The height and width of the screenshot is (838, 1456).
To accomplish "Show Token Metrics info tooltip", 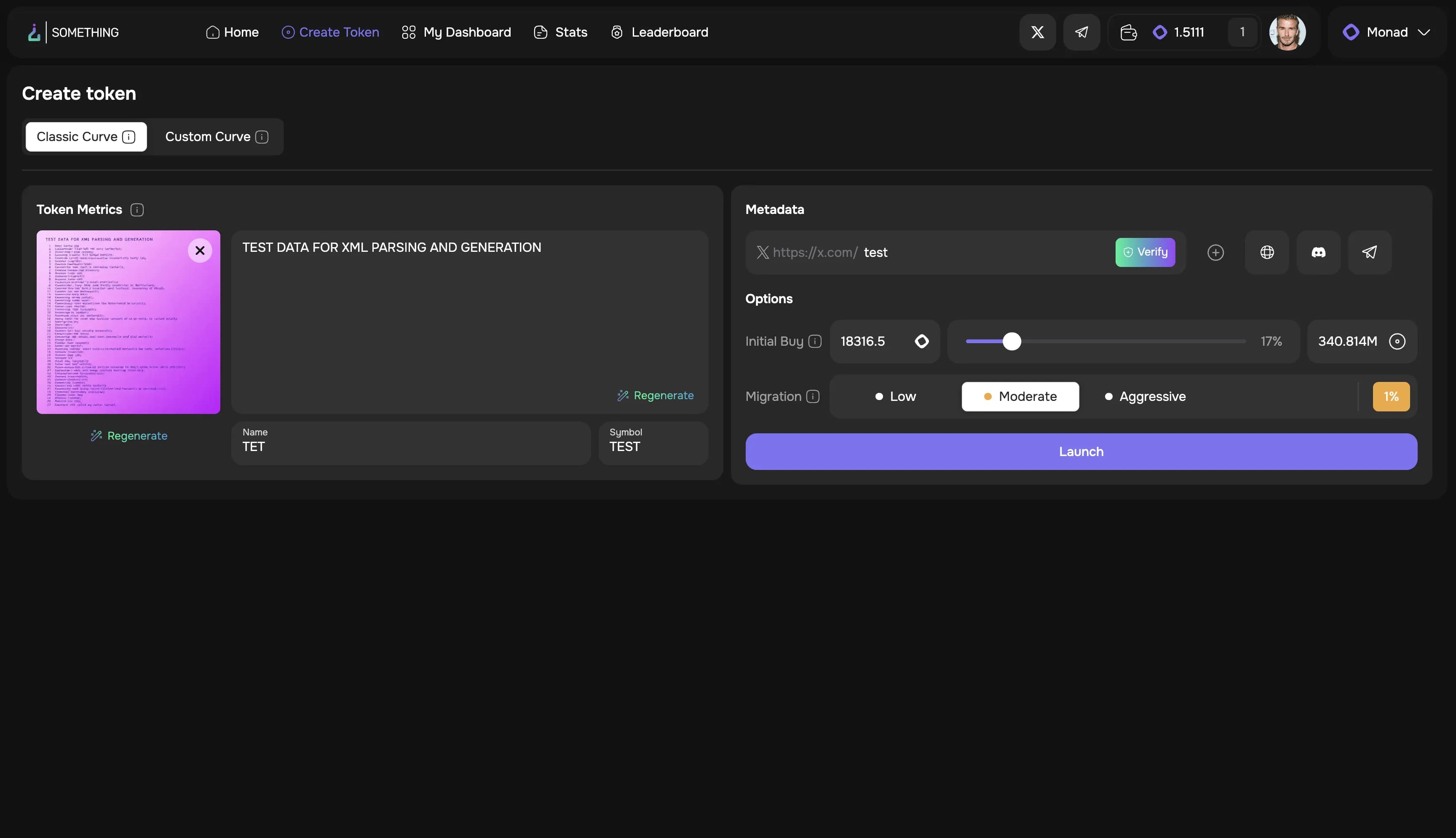I will click(x=137, y=210).
